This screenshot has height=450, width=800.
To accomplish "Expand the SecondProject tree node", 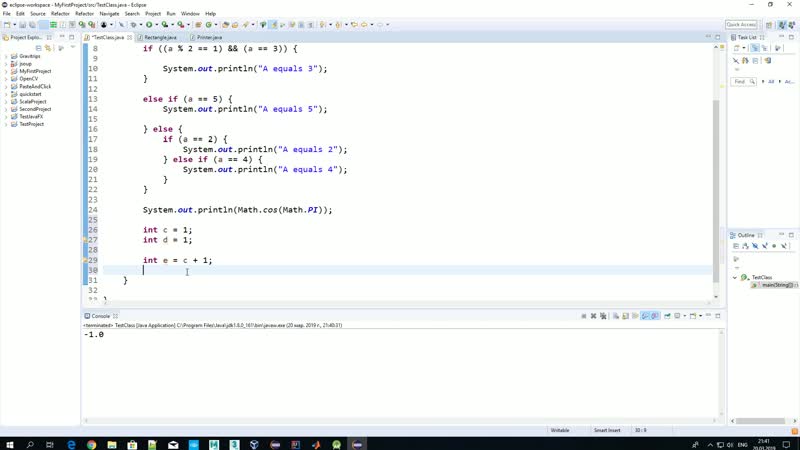I will pos(6,109).
